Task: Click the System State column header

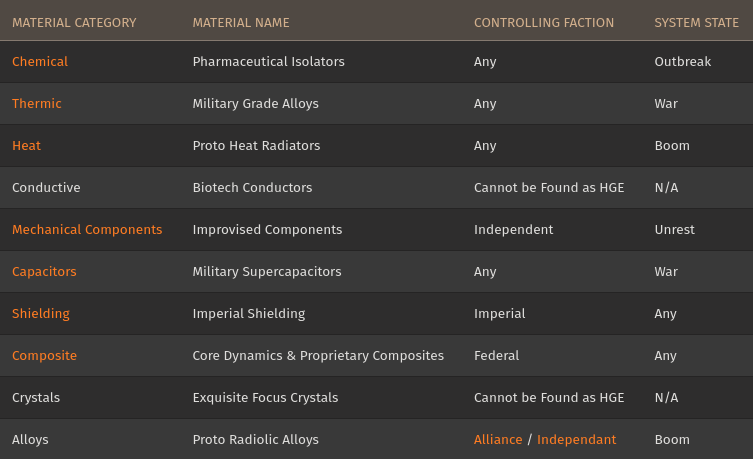Action: [696, 22]
